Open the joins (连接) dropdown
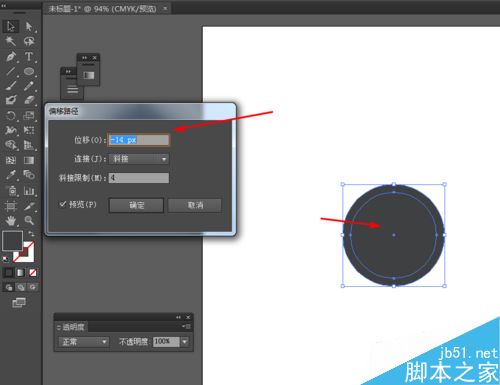 (x=139, y=159)
